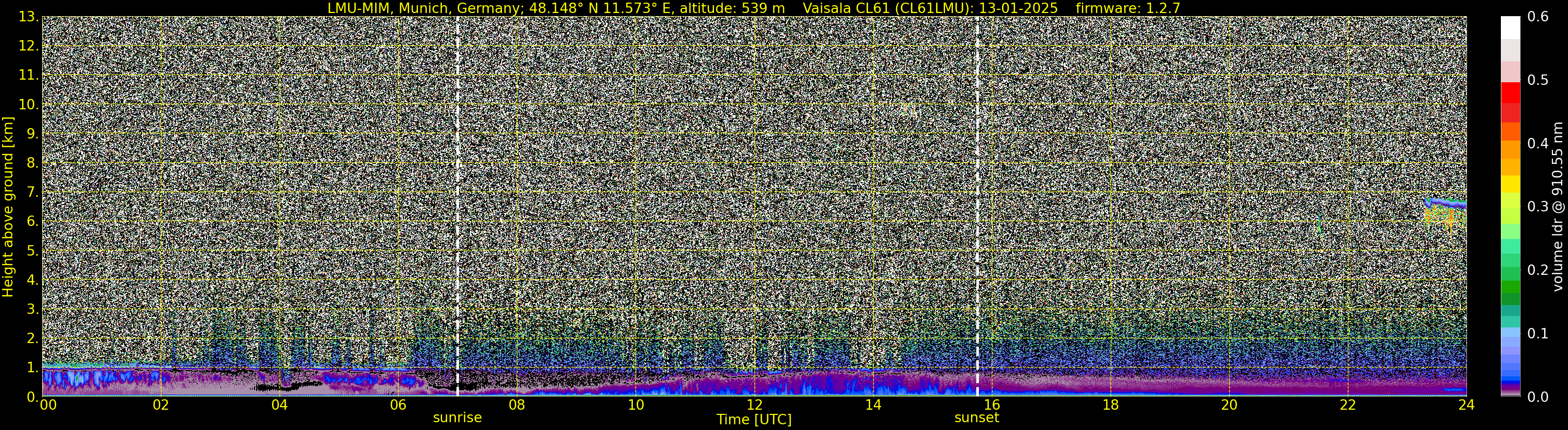This screenshot has width=1568, height=430.
Task: Click the time axis tick "12"
Action: pyautogui.click(x=754, y=405)
